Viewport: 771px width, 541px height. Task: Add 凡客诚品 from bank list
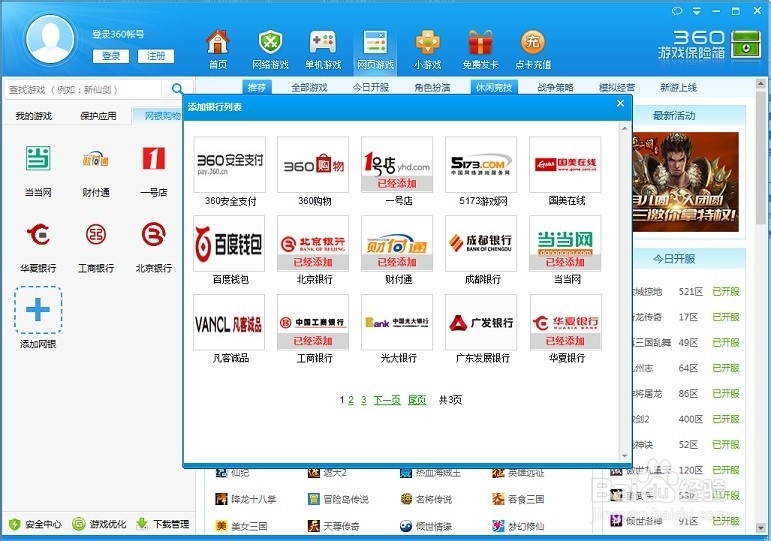point(229,322)
